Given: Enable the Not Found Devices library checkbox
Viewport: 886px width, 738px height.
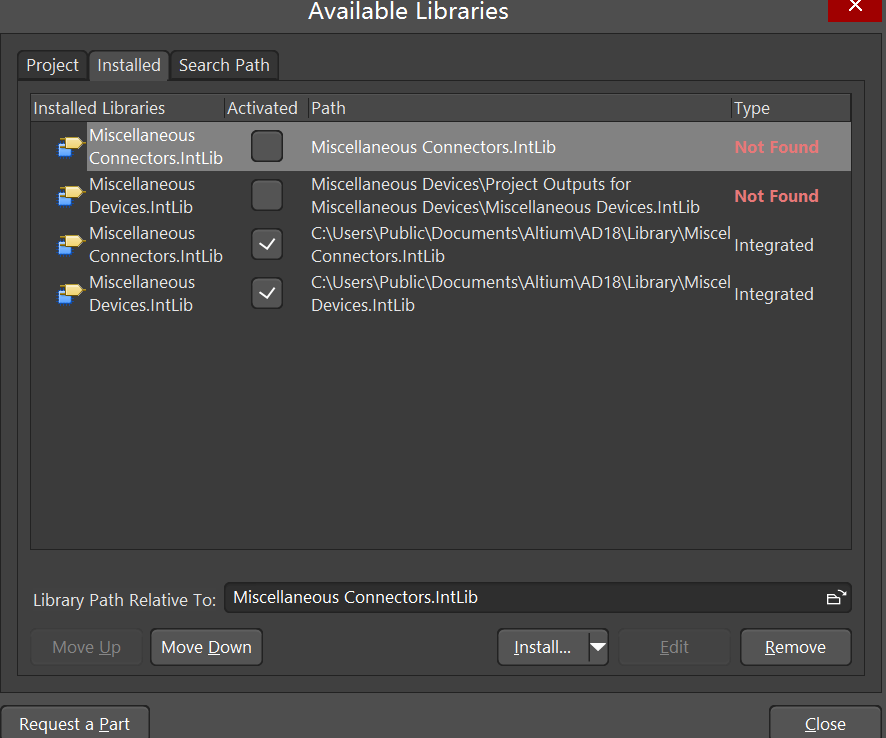Looking at the screenshot, I should (267, 196).
